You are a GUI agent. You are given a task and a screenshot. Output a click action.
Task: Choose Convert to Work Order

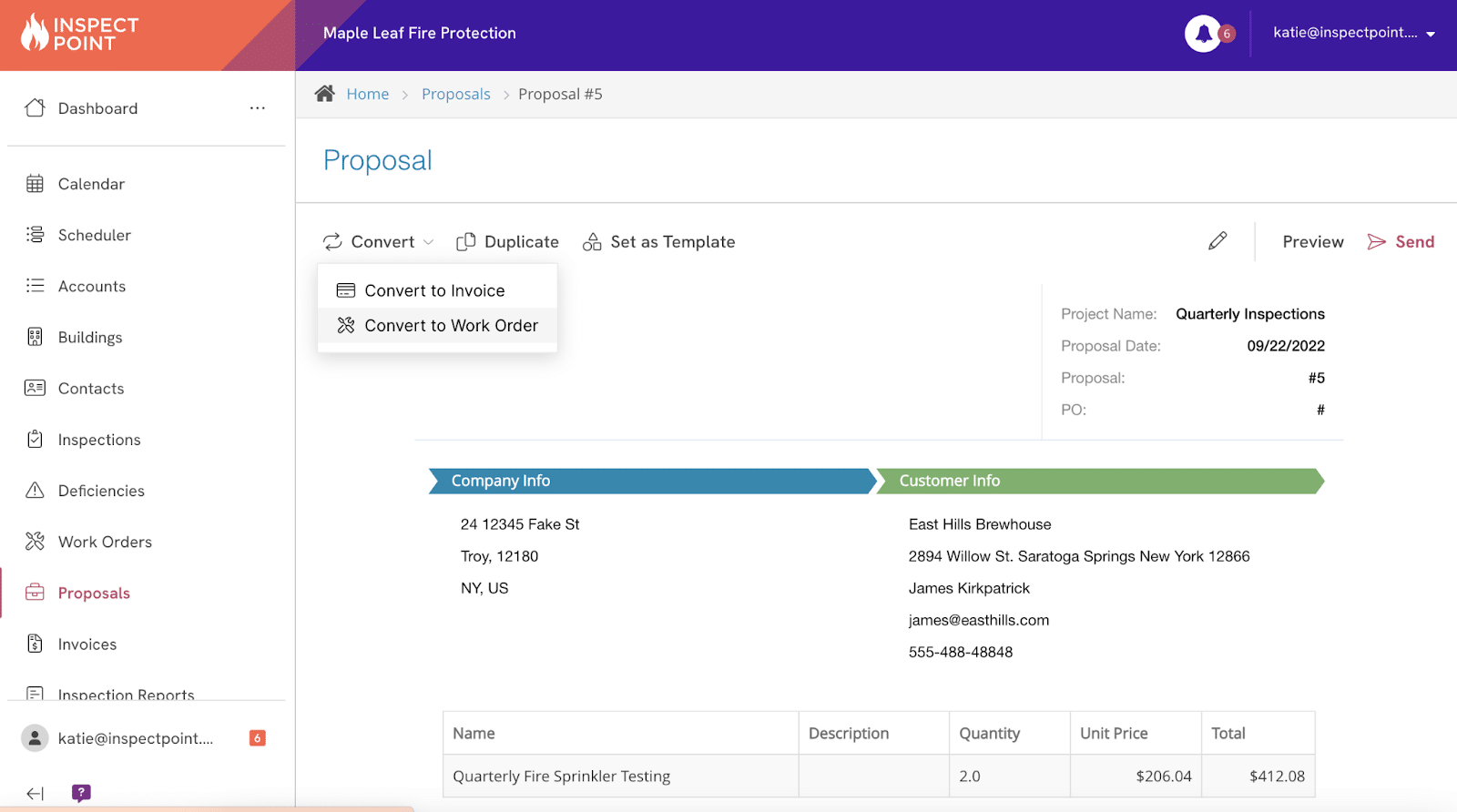(x=451, y=326)
